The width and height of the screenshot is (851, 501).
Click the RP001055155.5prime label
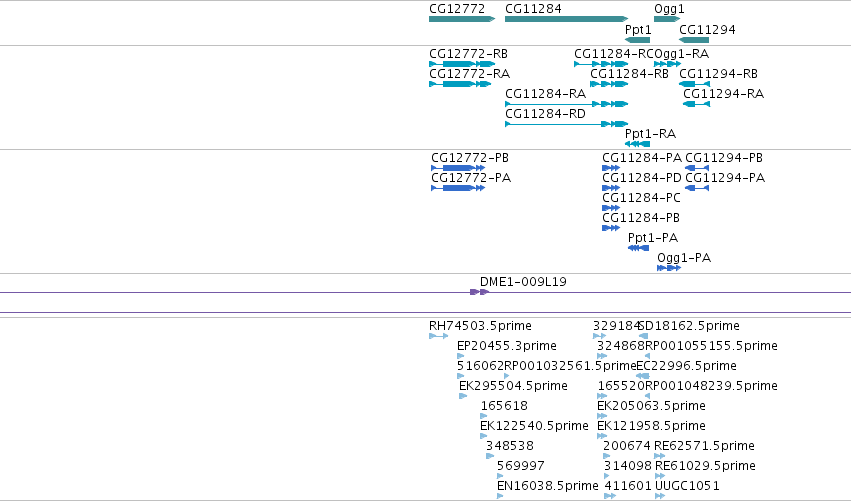click(711, 346)
